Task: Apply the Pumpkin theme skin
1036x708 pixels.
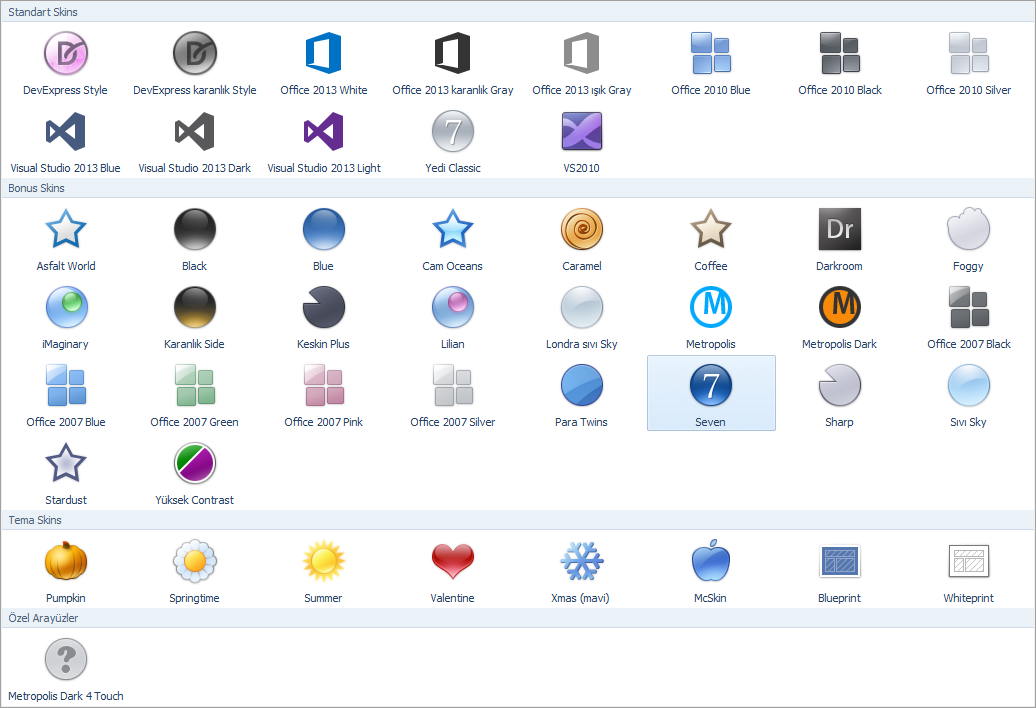Action: 65,570
